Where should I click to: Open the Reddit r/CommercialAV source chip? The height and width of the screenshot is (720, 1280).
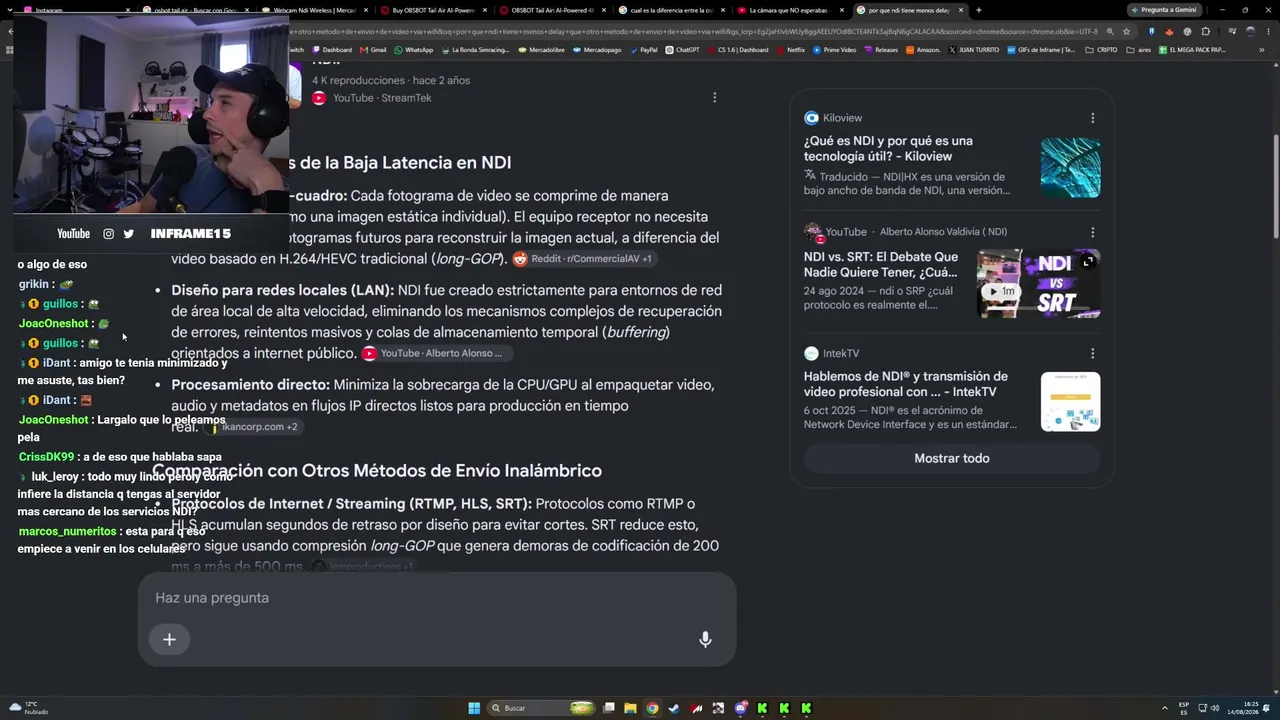point(582,259)
